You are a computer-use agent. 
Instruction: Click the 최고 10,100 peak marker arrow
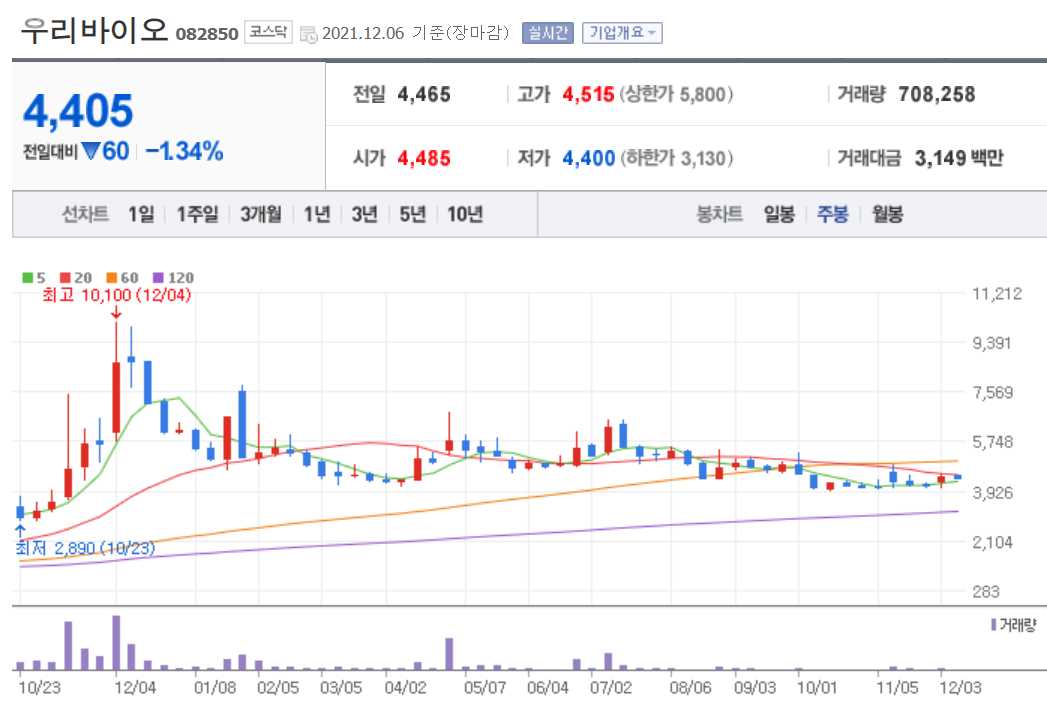(x=118, y=312)
